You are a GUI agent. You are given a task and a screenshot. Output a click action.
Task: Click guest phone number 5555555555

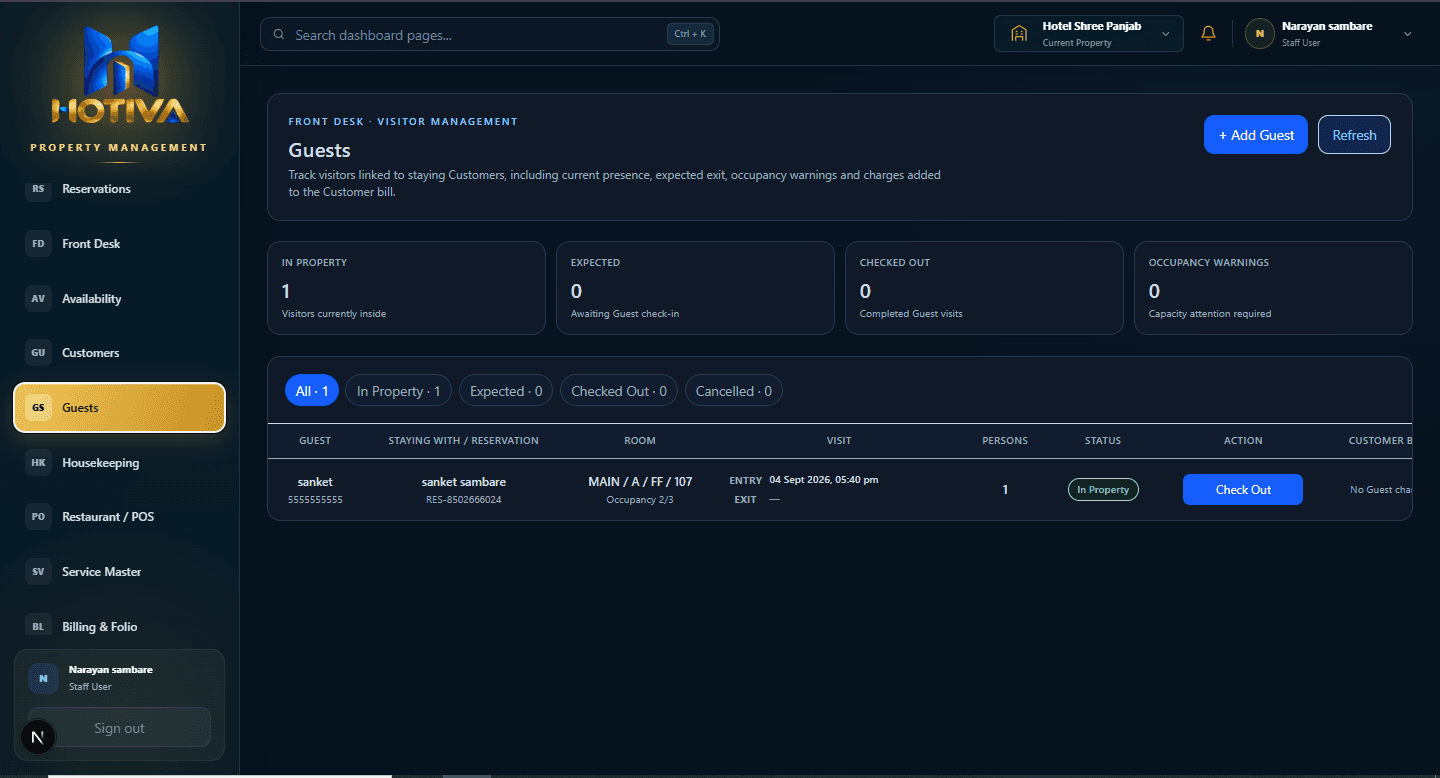(x=315, y=500)
